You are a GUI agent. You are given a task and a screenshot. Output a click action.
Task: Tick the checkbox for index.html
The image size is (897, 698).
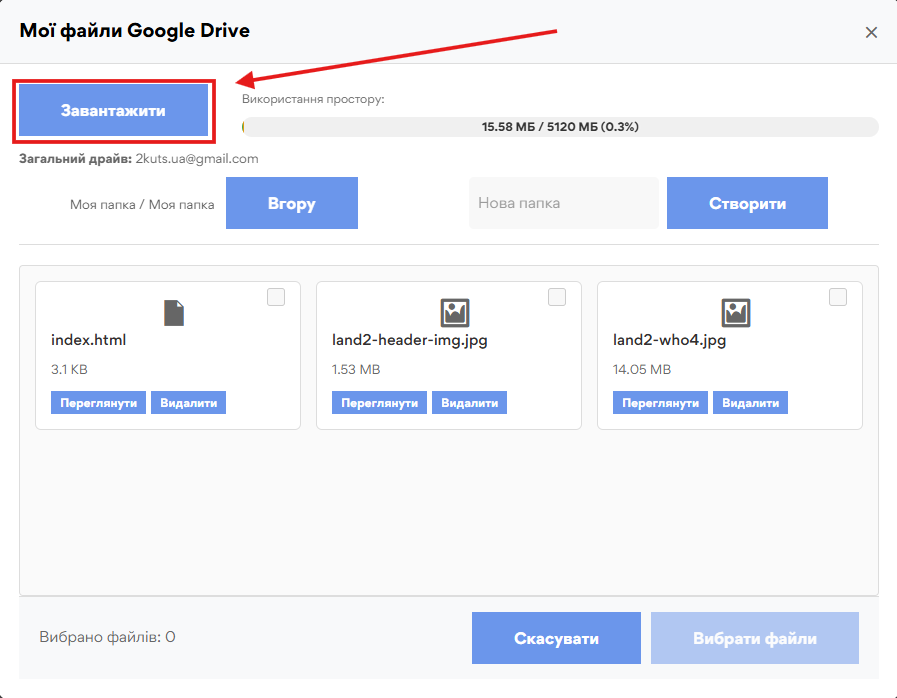coord(276,297)
